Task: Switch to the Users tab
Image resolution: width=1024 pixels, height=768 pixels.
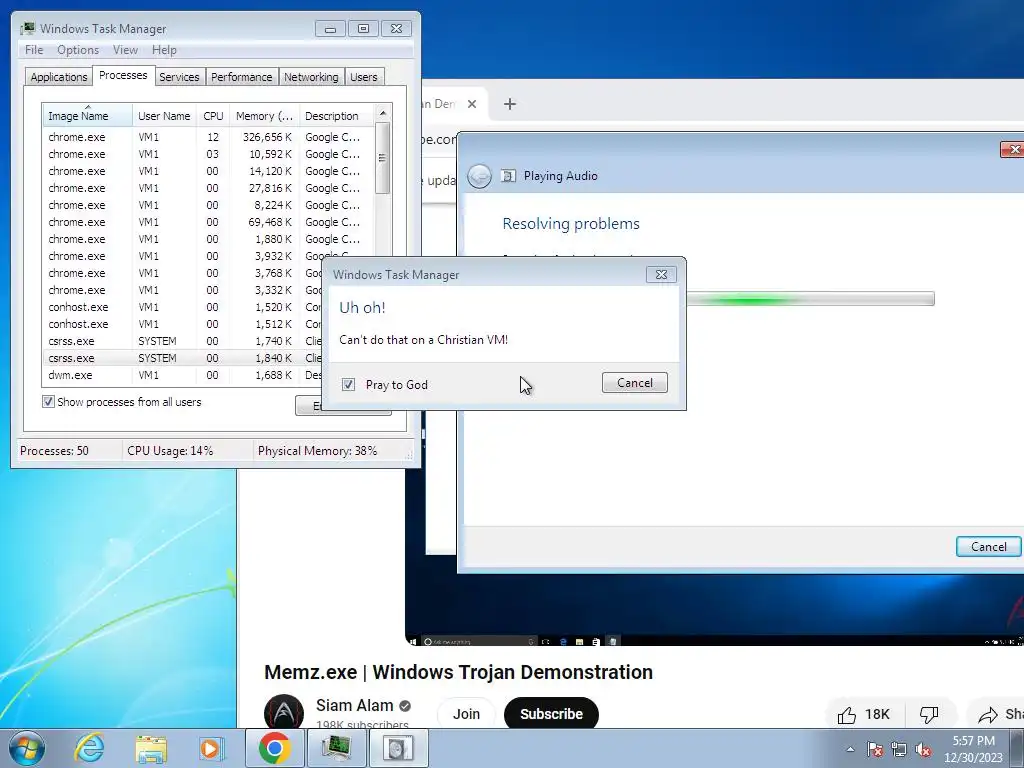Action: click(x=364, y=77)
